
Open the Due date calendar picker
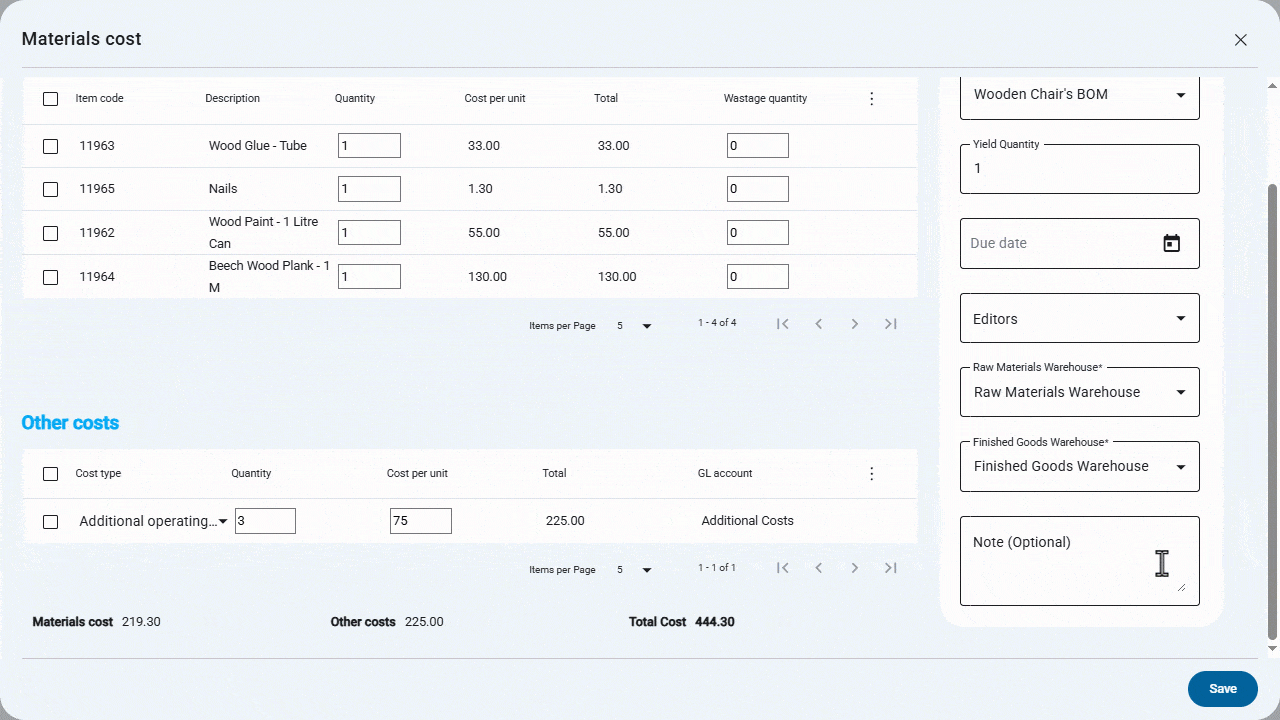click(1171, 243)
